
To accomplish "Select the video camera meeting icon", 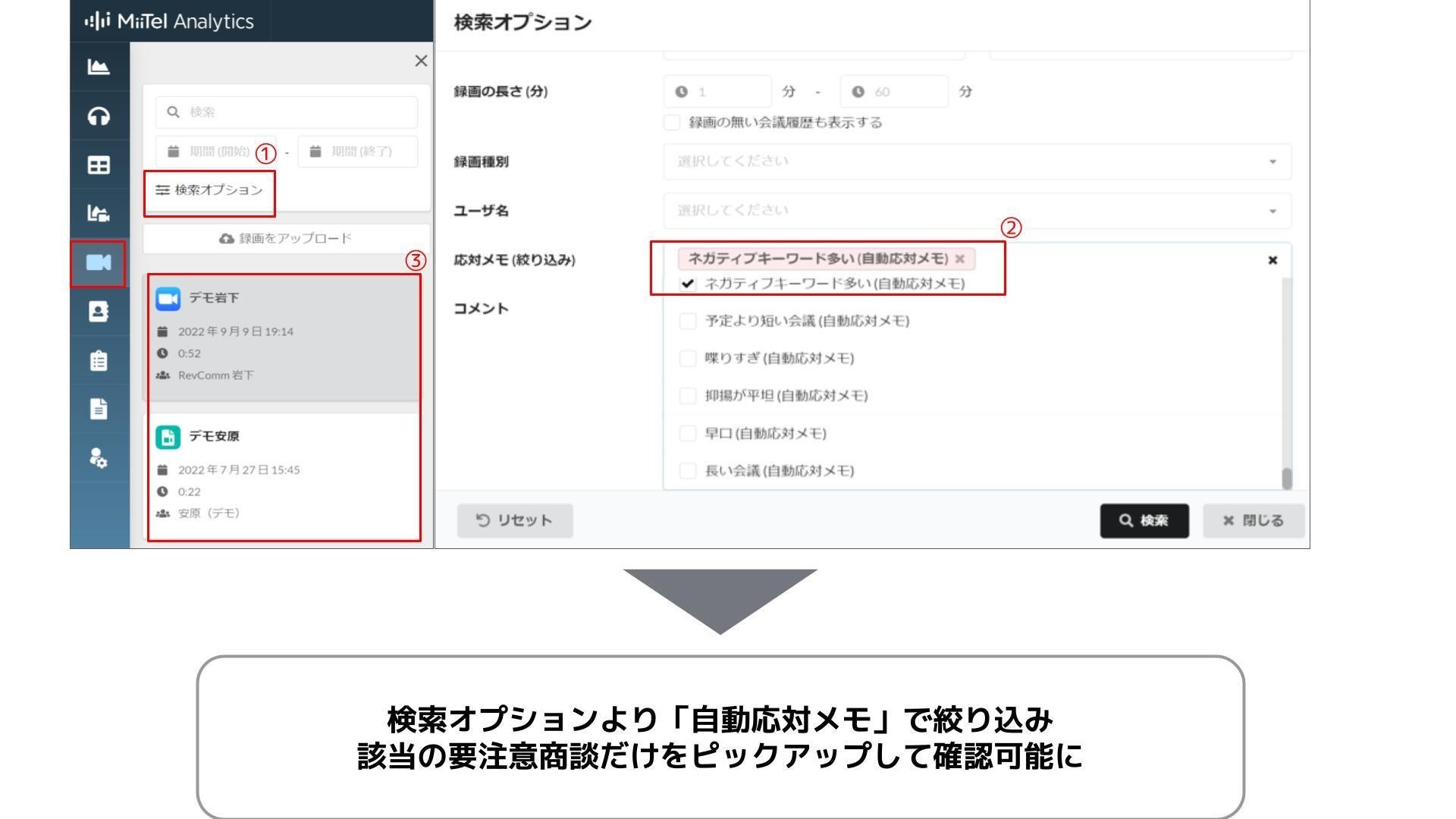I will tap(99, 262).
